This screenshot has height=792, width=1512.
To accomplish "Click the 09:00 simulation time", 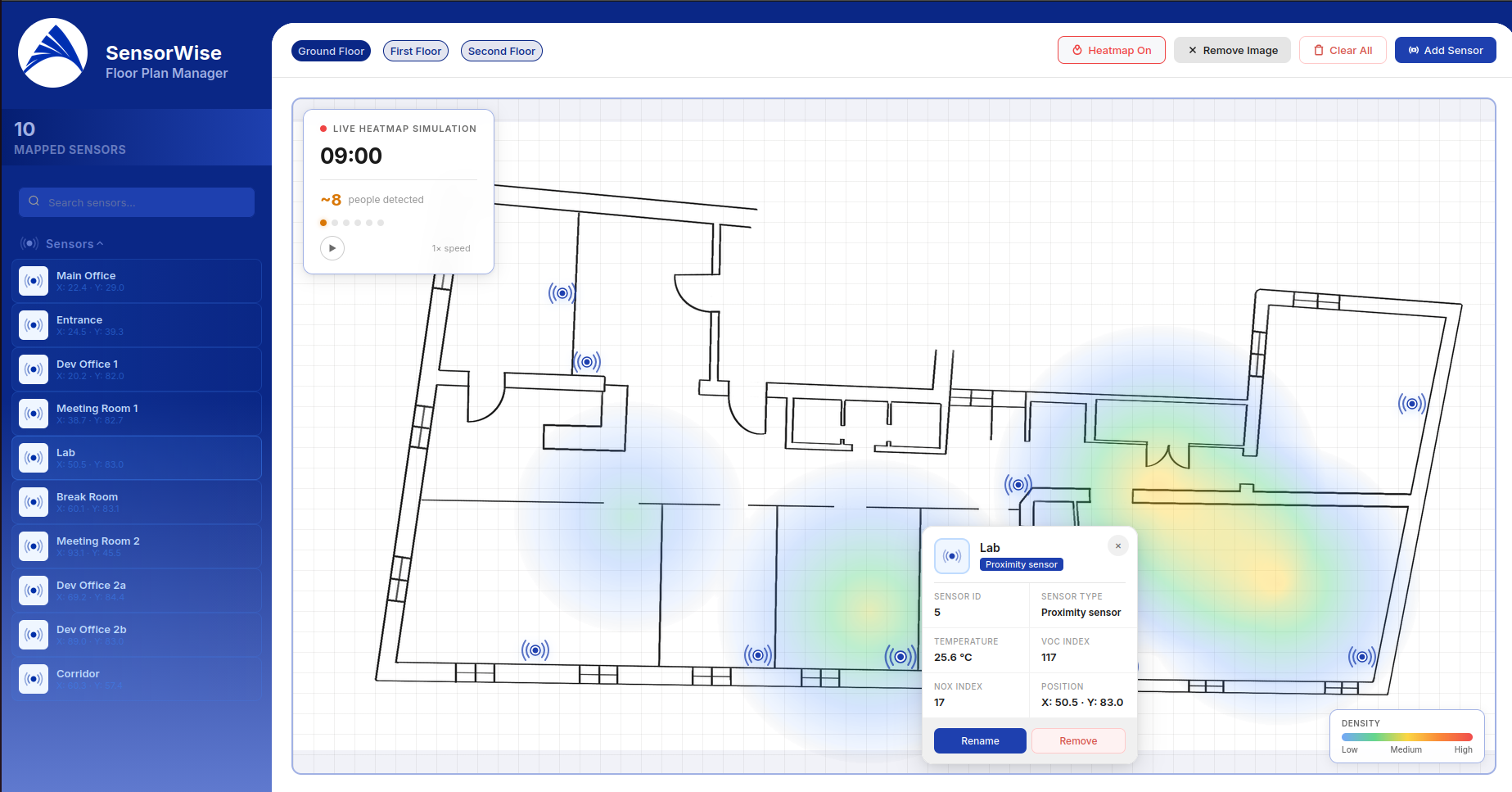I will 351,156.
